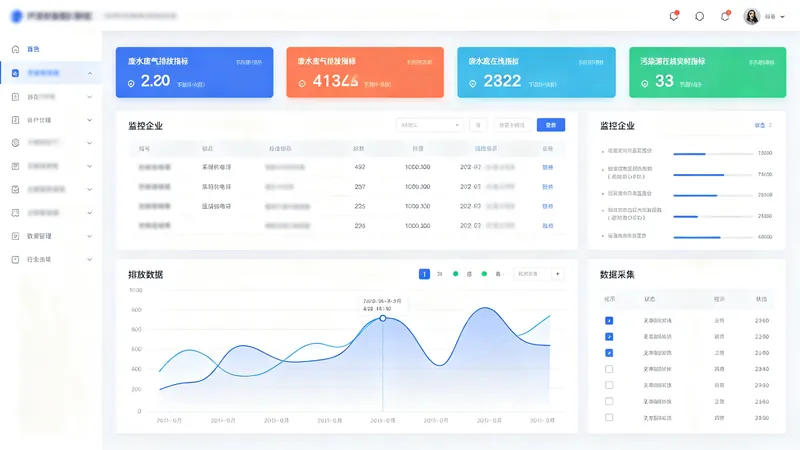This screenshot has width=800, height=450.
Task: Click the highlighted data point marker on the chart
Action: (383, 318)
